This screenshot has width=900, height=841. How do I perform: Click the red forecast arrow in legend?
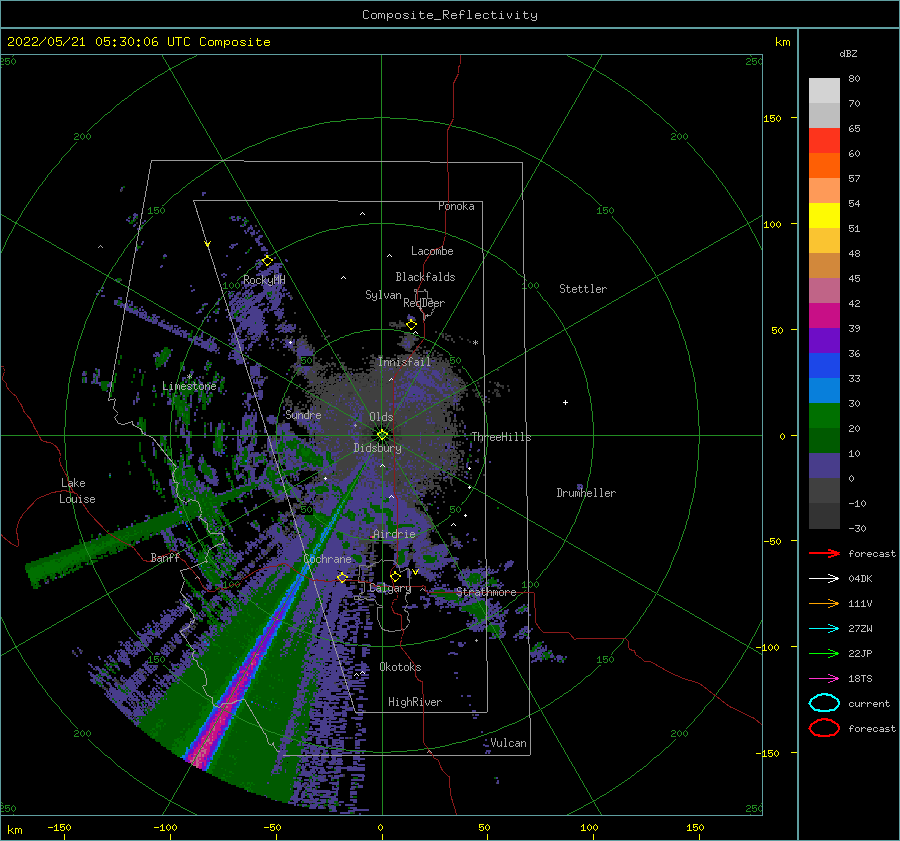click(824, 553)
